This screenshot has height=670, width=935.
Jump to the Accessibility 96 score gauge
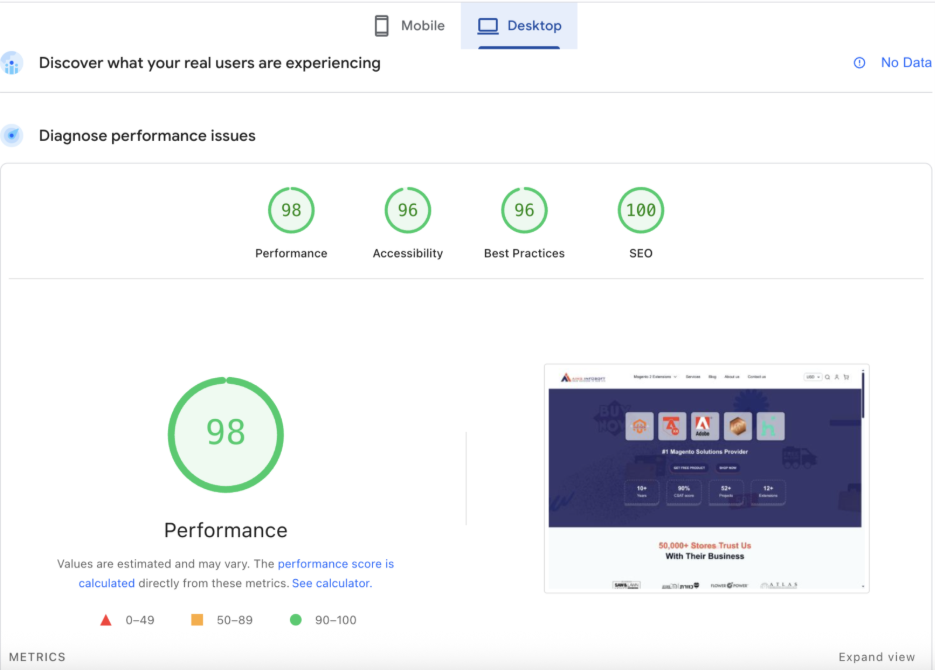[x=408, y=210]
